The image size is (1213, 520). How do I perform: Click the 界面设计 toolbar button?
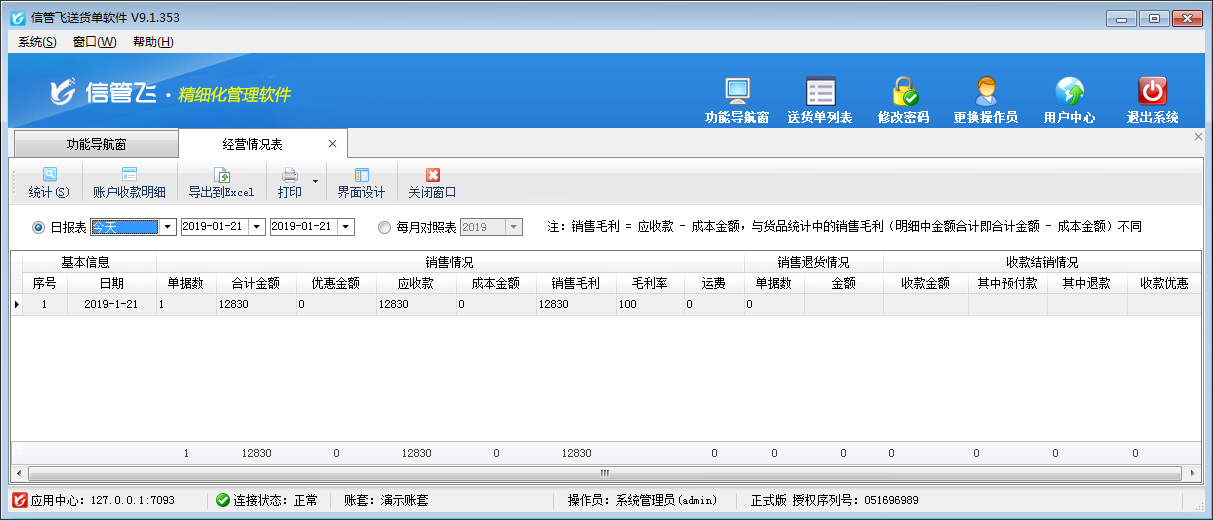pos(361,183)
